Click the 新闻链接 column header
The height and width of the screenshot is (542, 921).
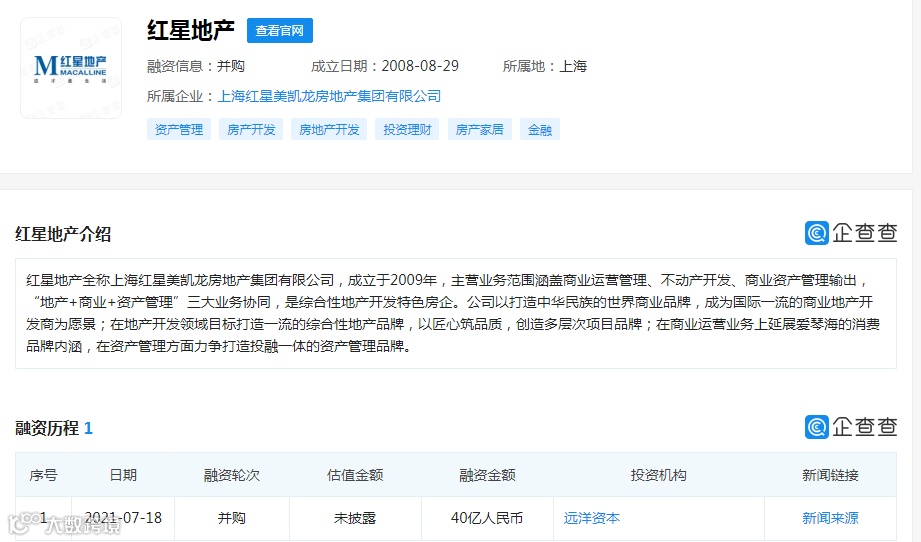(830, 475)
